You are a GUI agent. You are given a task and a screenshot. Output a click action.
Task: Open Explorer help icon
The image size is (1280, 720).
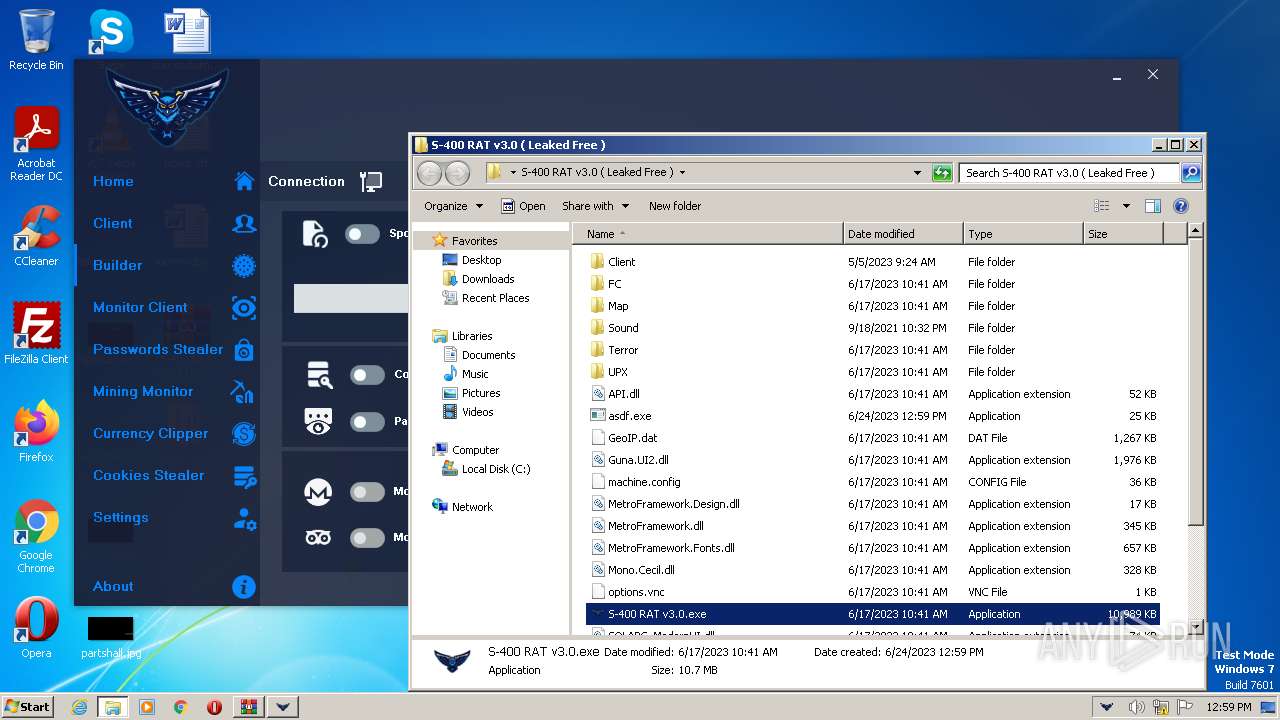pyautogui.click(x=1181, y=206)
